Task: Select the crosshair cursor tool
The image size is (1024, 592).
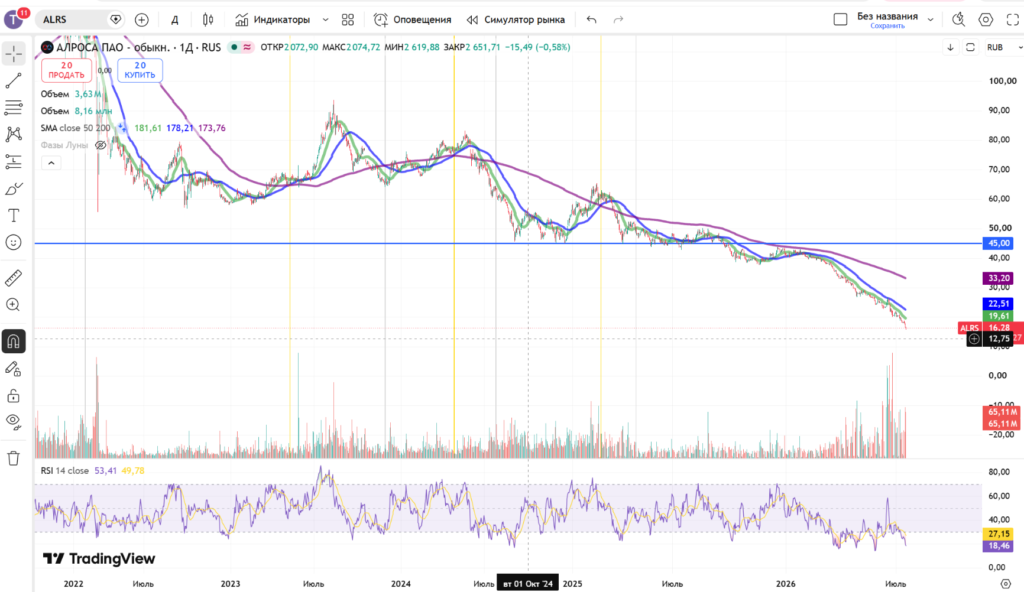Action: [14, 54]
